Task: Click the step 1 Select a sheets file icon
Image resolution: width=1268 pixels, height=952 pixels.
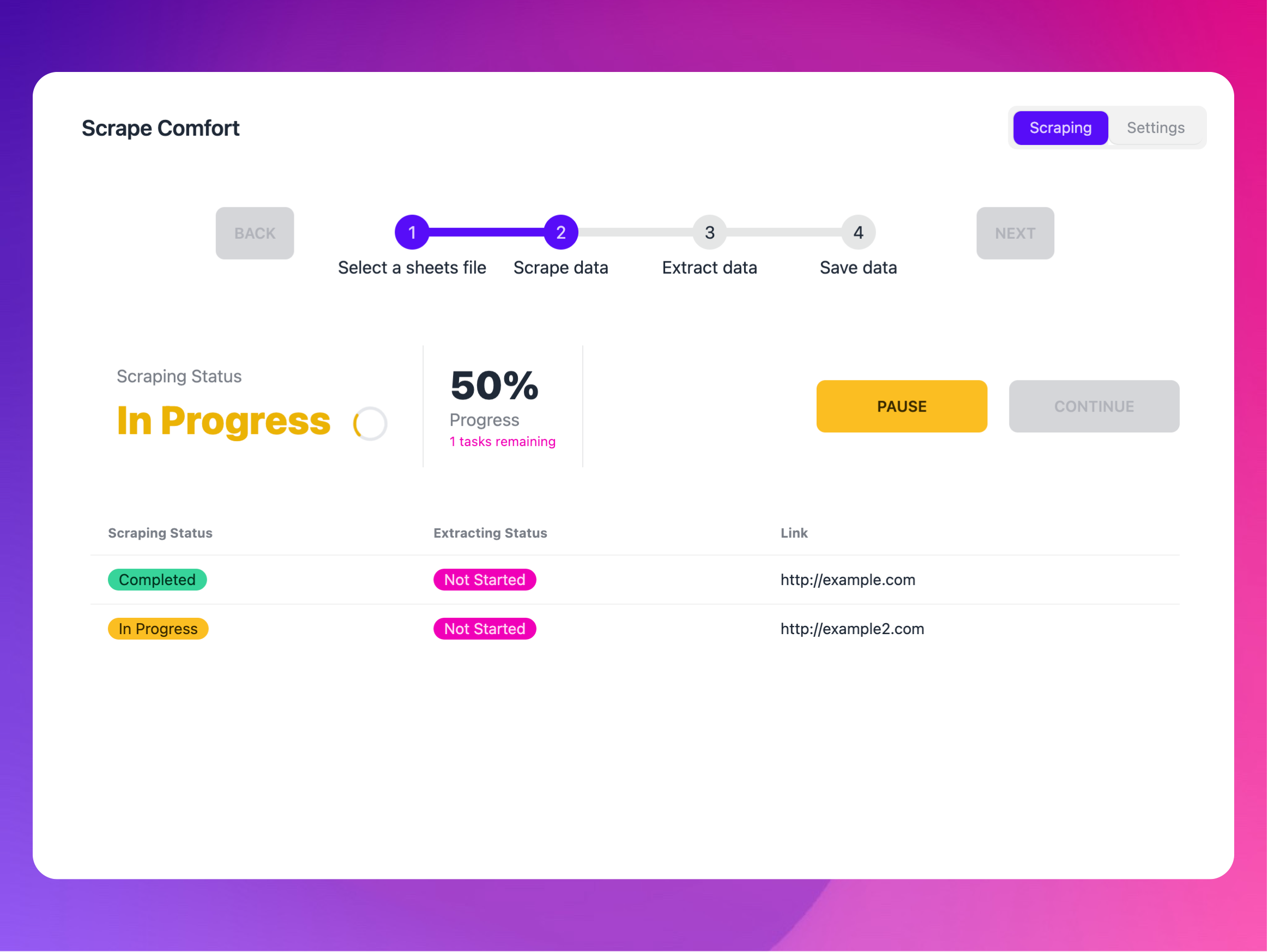Action: coord(412,232)
